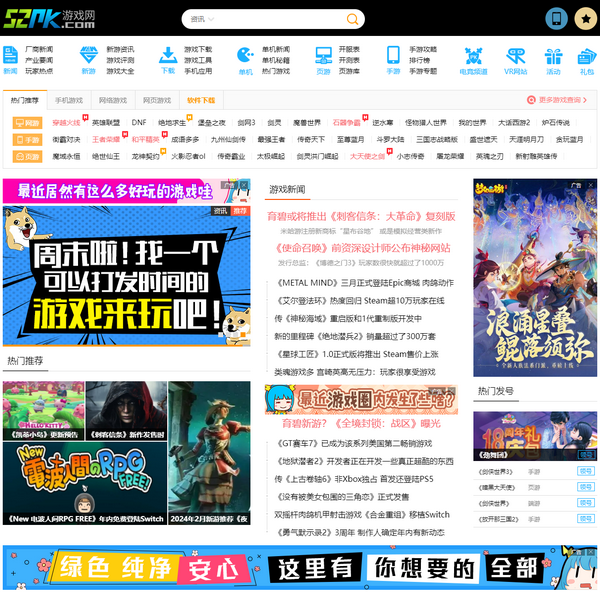The width and height of the screenshot is (600, 600).
Task: Switch to the 网络游戏 tab
Action: (113, 100)
